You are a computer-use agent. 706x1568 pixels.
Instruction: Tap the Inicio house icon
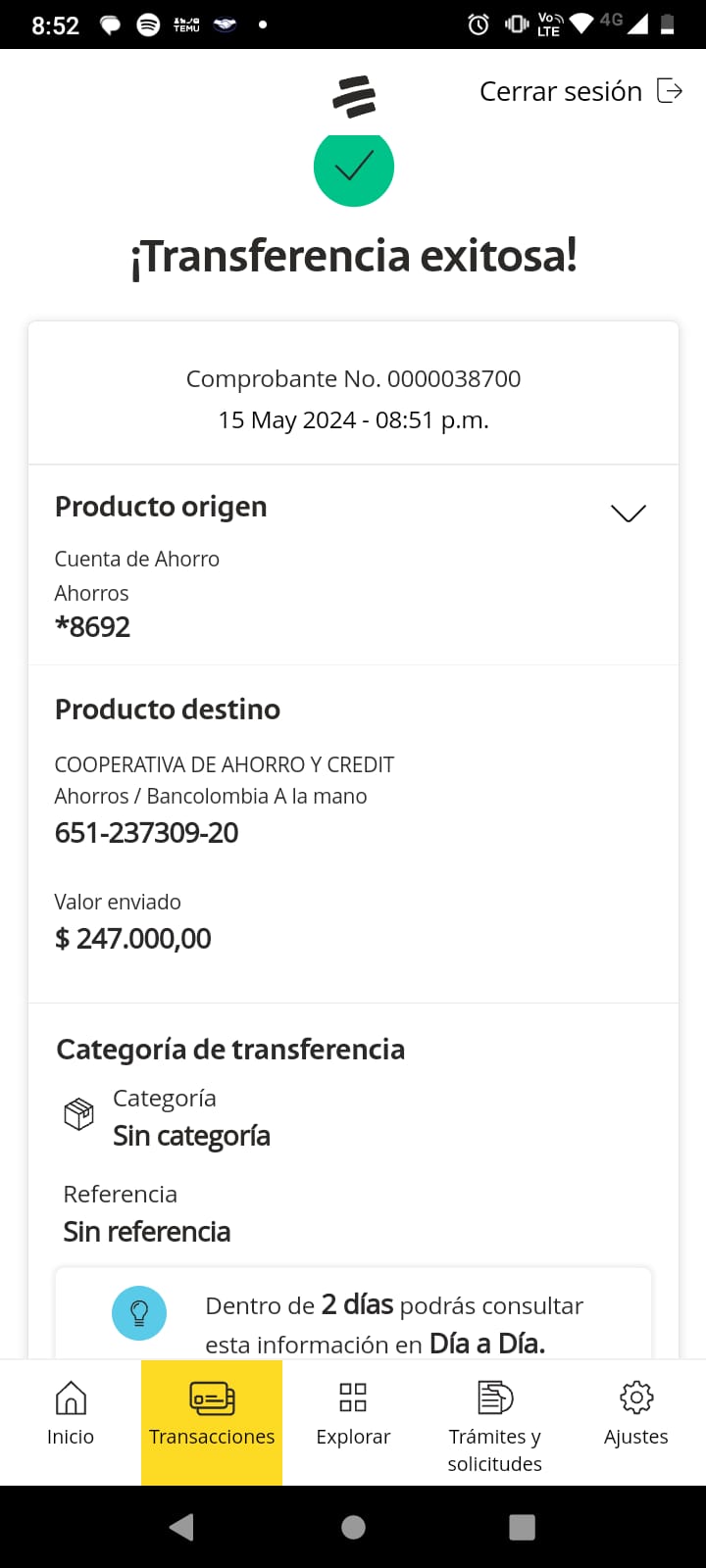coord(71,1398)
